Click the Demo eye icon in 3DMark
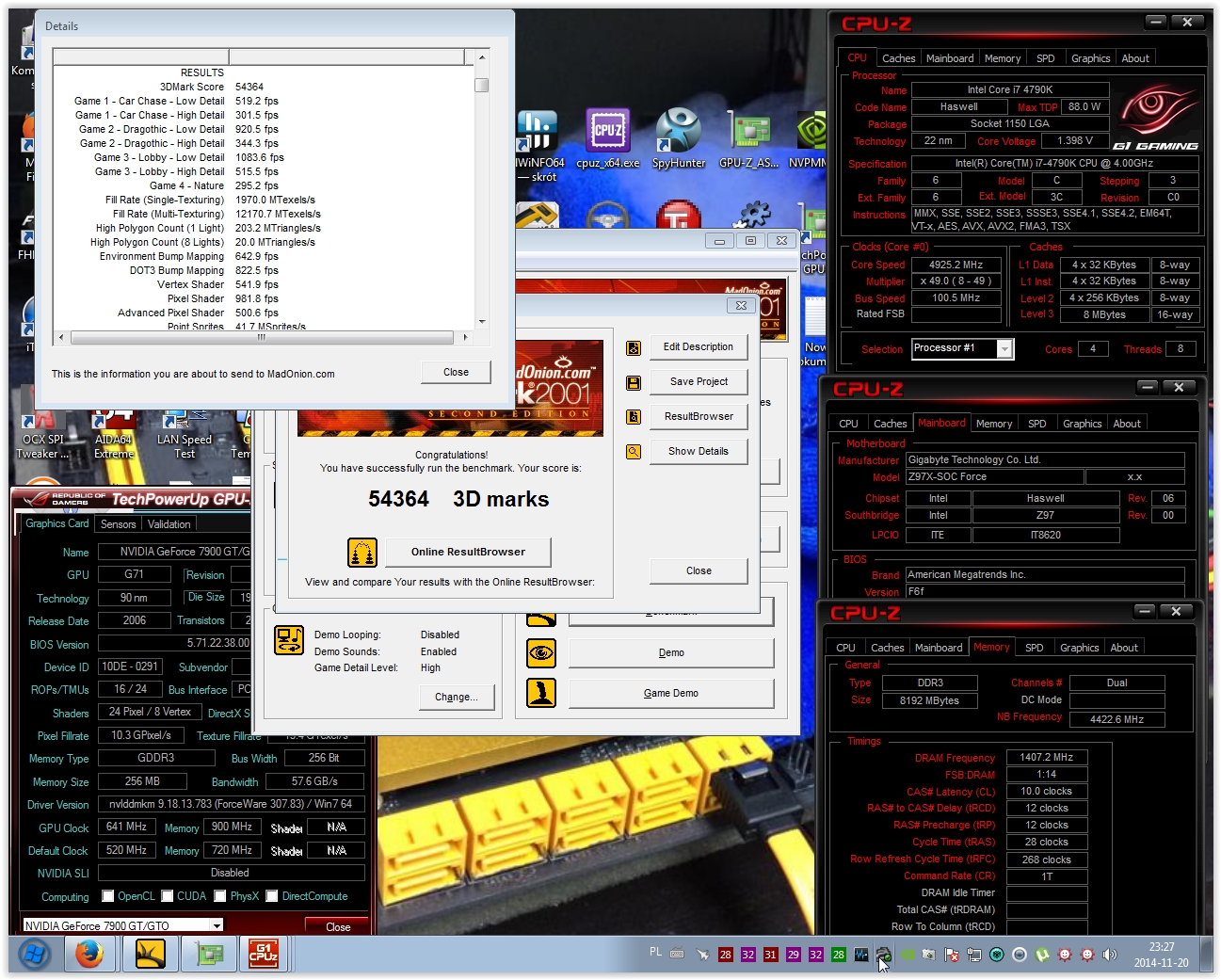The image size is (1221, 980). [x=541, y=652]
